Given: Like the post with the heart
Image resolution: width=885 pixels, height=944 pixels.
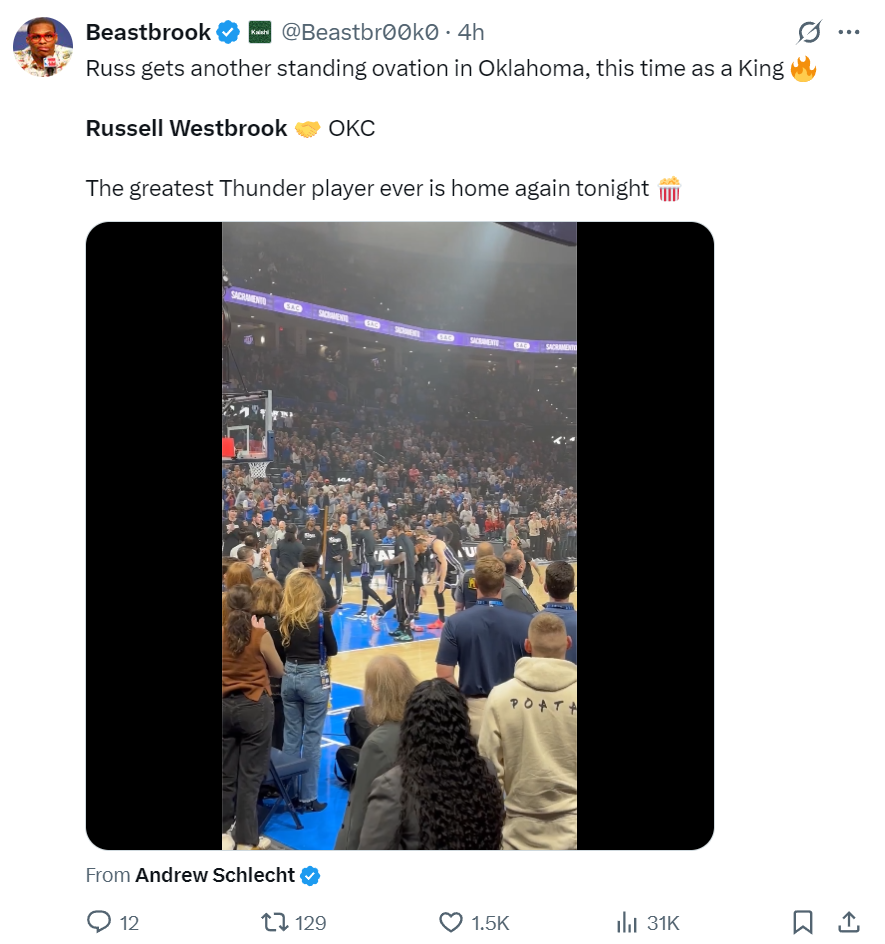Looking at the screenshot, I should pos(452,921).
